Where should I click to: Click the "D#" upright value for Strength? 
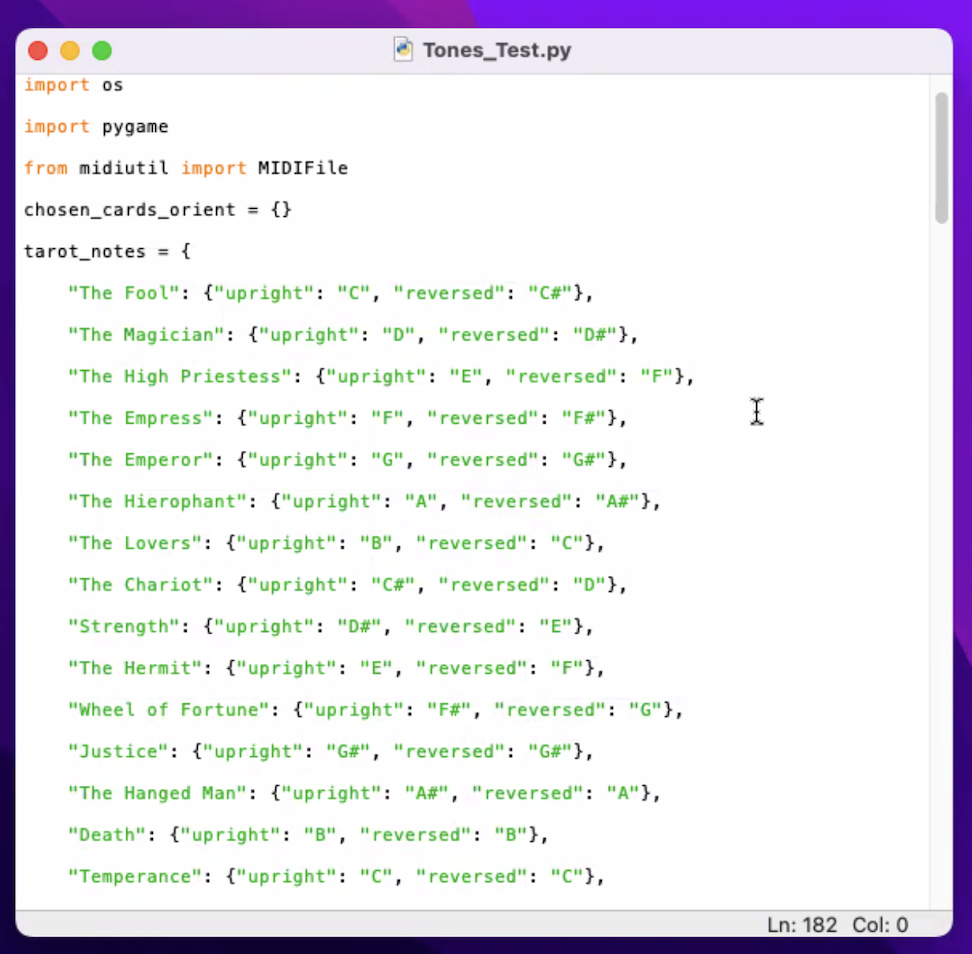360,626
